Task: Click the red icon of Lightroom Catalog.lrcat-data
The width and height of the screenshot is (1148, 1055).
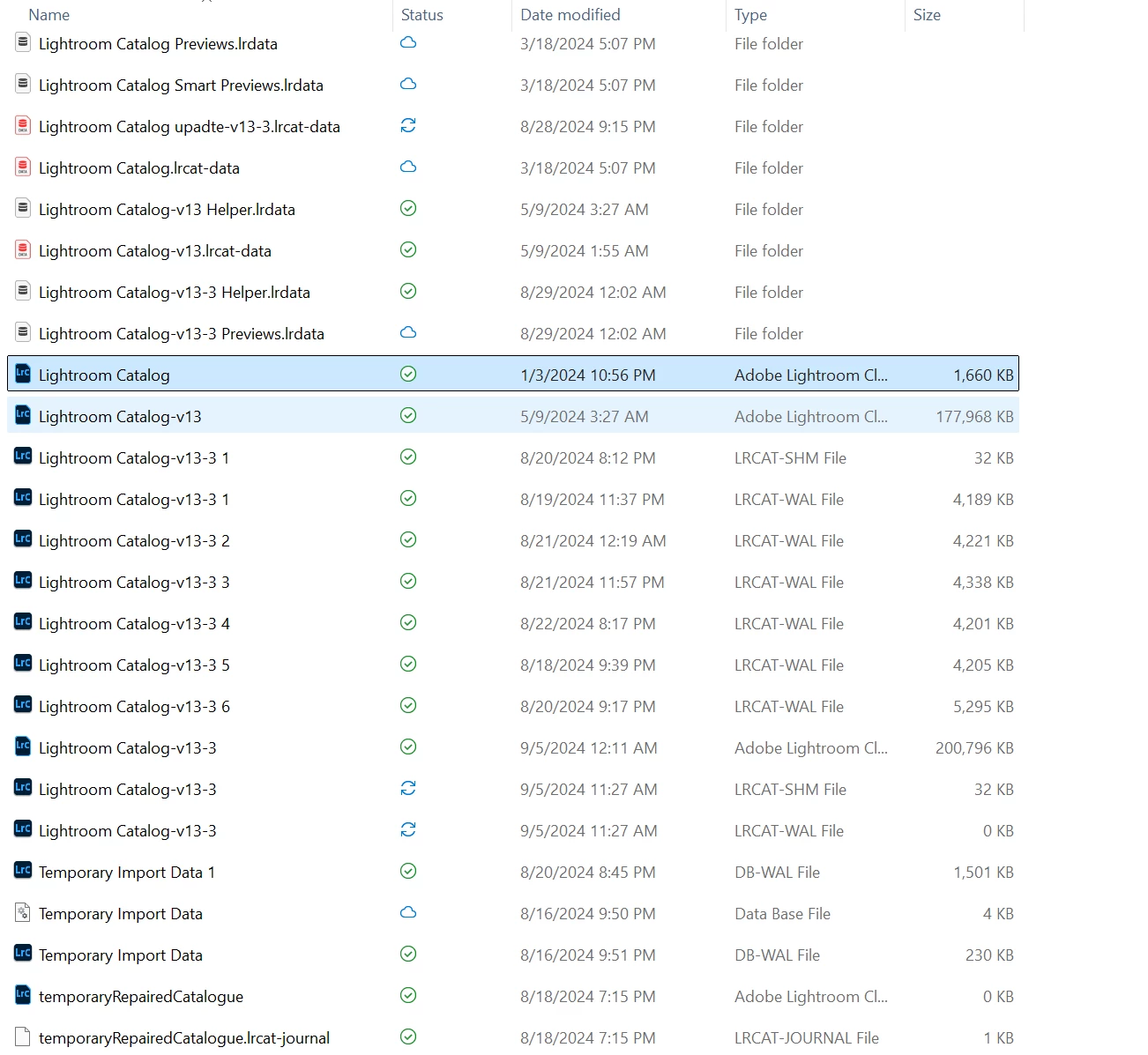Action: pyautogui.click(x=23, y=167)
